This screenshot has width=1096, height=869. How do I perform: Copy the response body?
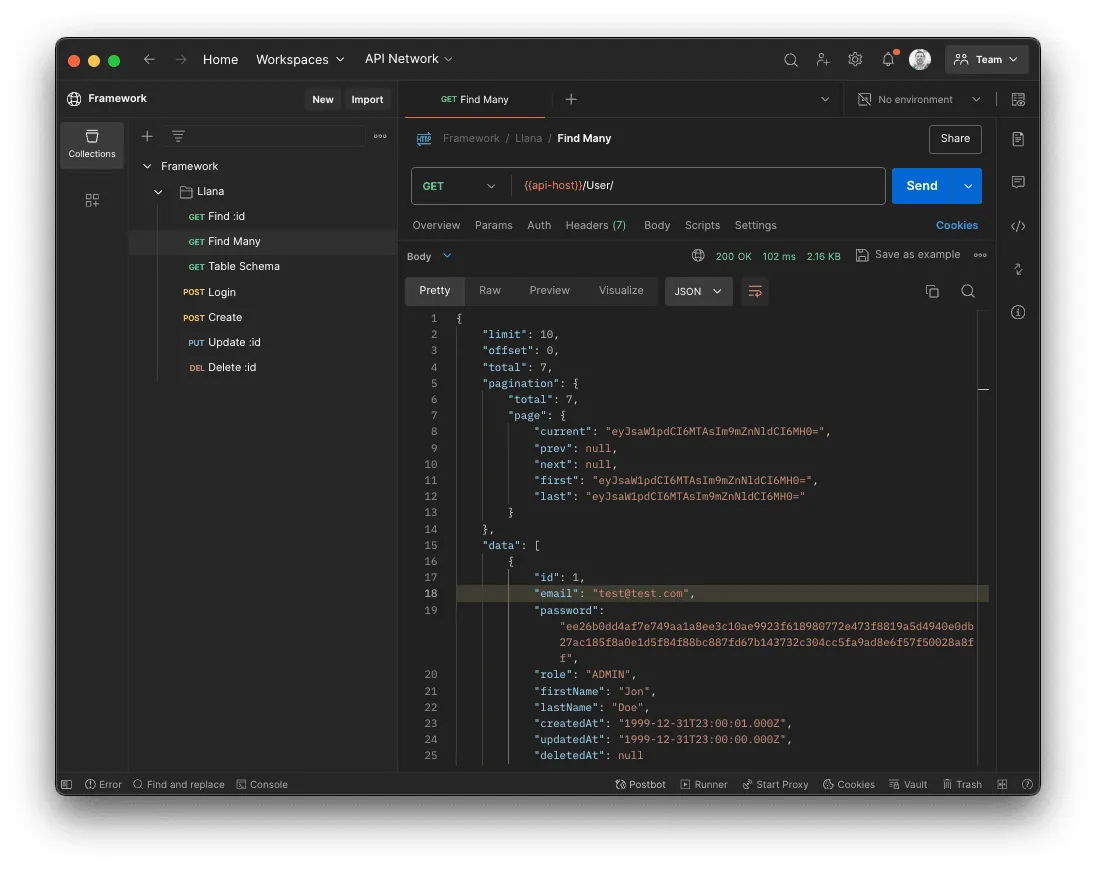click(932, 292)
